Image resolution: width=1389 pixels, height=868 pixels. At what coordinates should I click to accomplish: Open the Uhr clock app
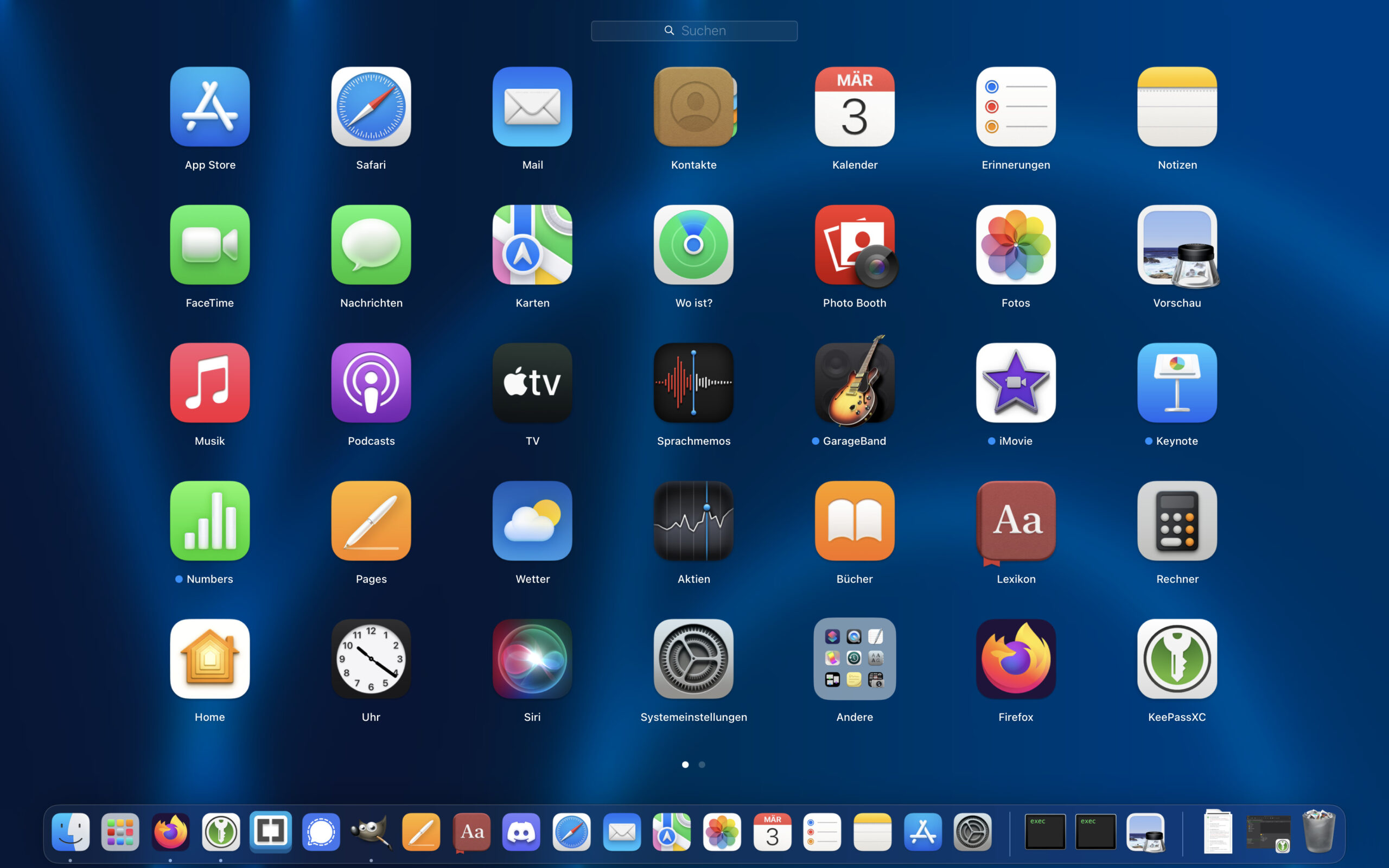(371, 659)
